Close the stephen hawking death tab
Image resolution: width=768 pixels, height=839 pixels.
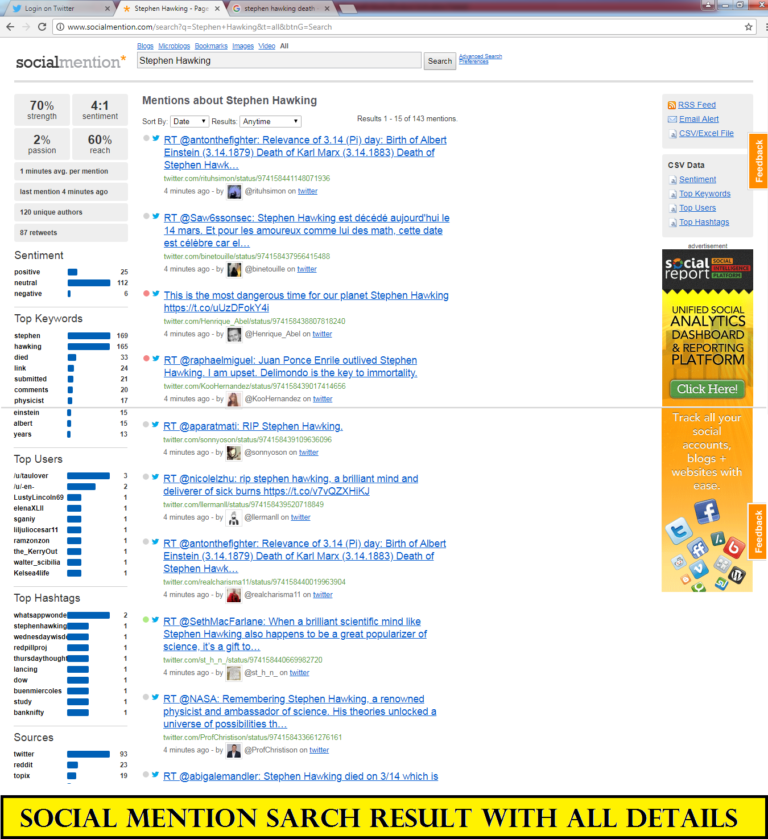(327, 9)
